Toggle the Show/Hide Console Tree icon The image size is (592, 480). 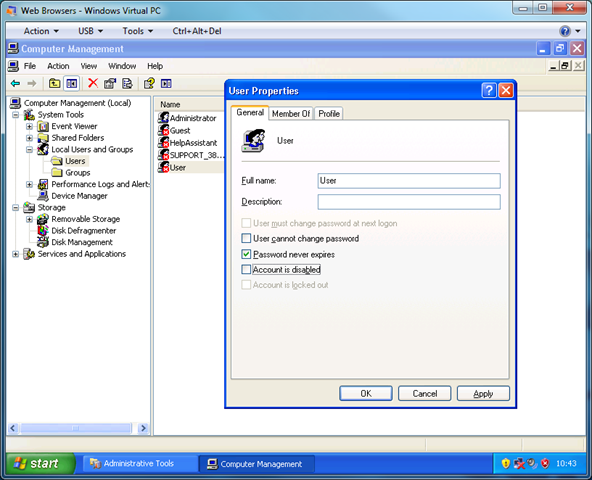click(72, 83)
